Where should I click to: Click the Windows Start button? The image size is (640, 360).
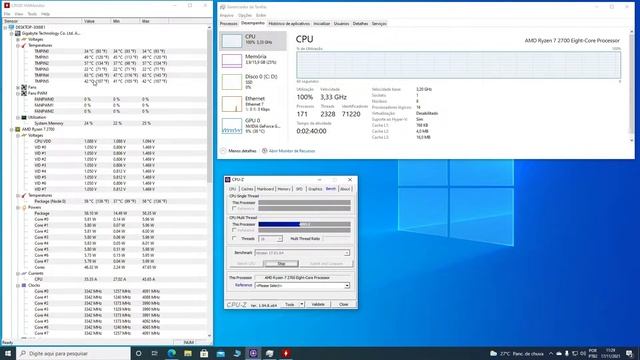tap(7, 353)
